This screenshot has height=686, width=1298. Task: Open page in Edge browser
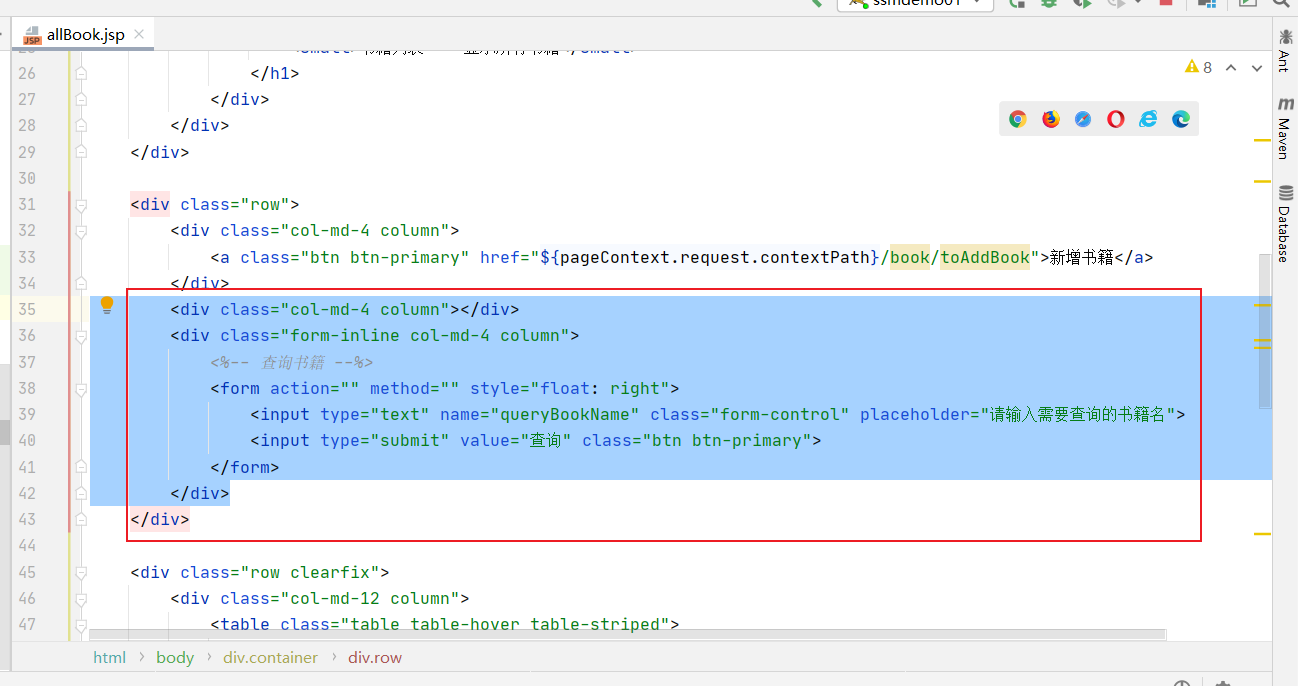coord(1181,119)
